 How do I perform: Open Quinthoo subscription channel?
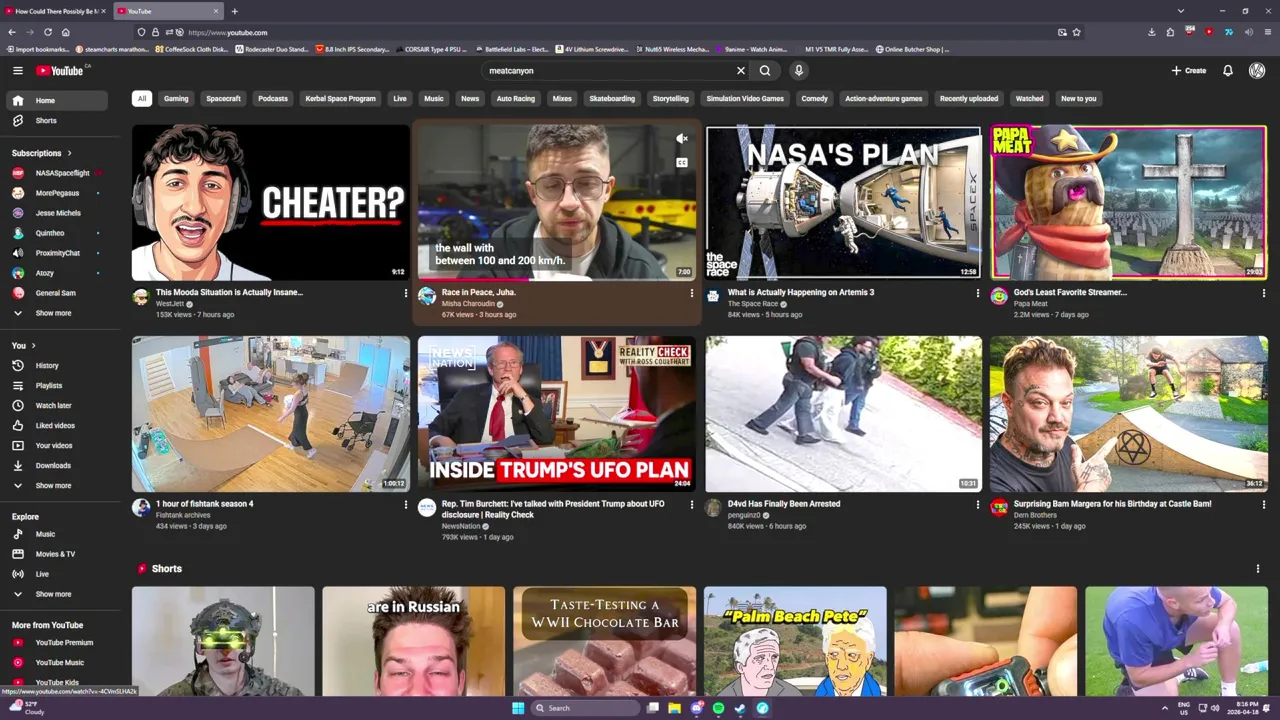pos(57,233)
